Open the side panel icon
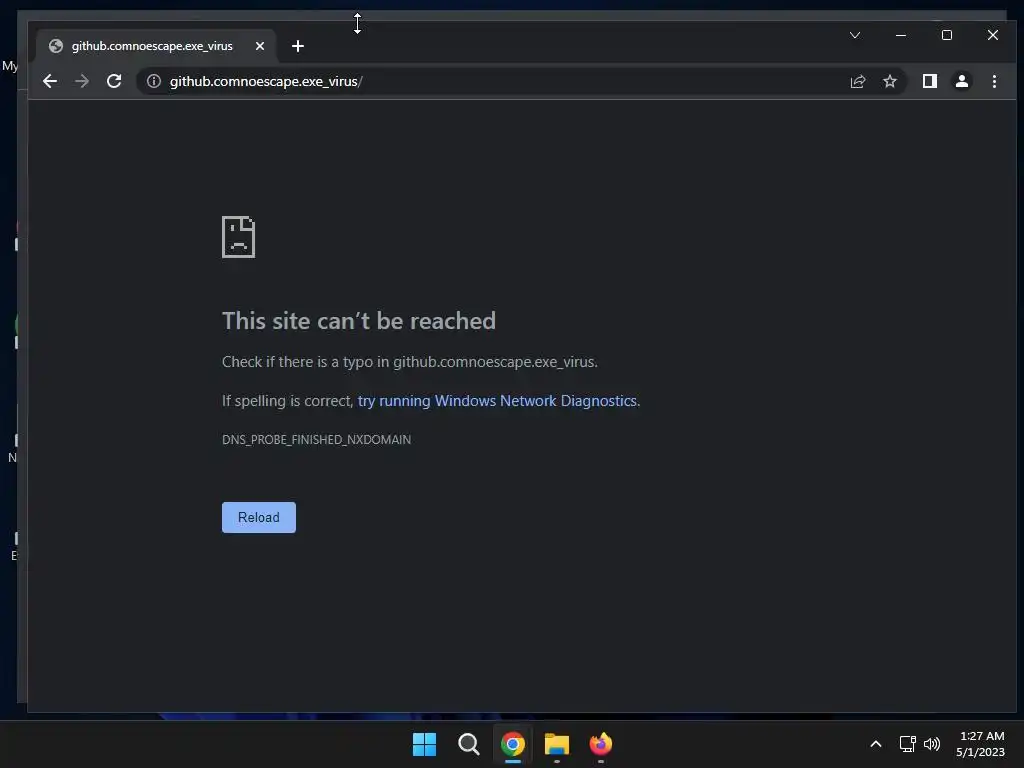 (x=929, y=81)
